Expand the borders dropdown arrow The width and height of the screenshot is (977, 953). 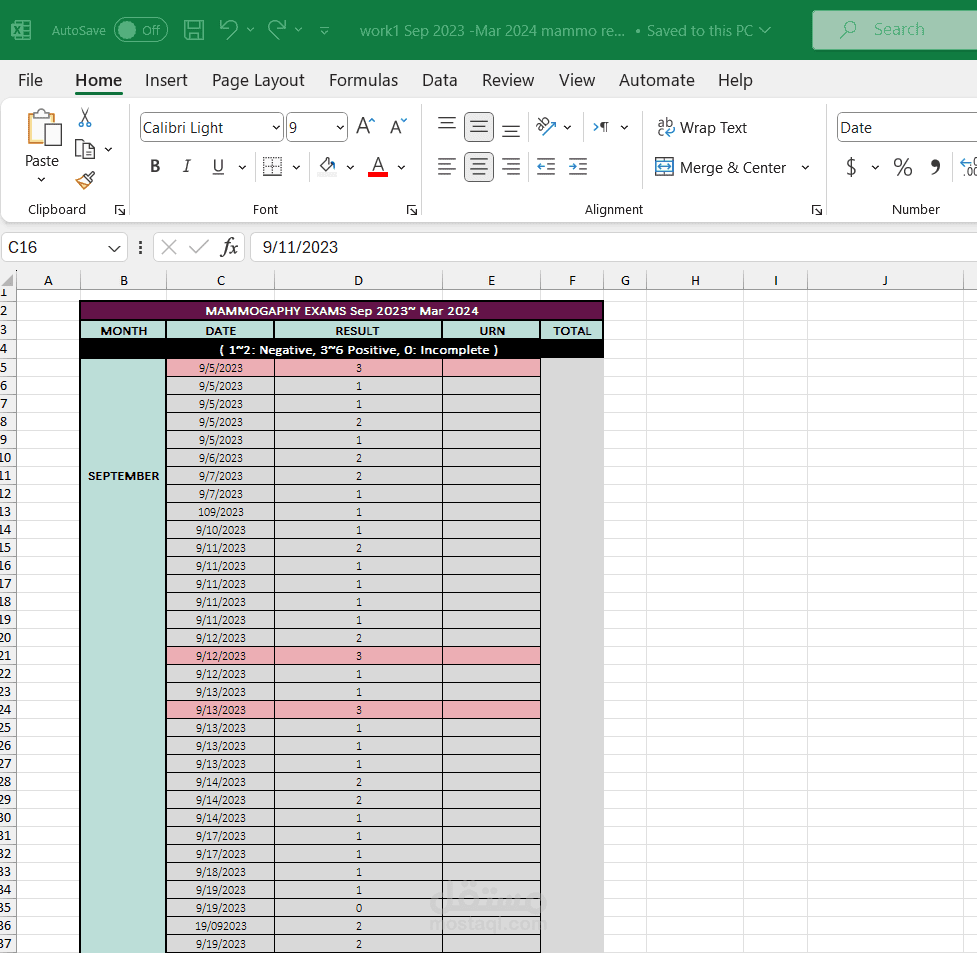pyautogui.click(x=297, y=167)
